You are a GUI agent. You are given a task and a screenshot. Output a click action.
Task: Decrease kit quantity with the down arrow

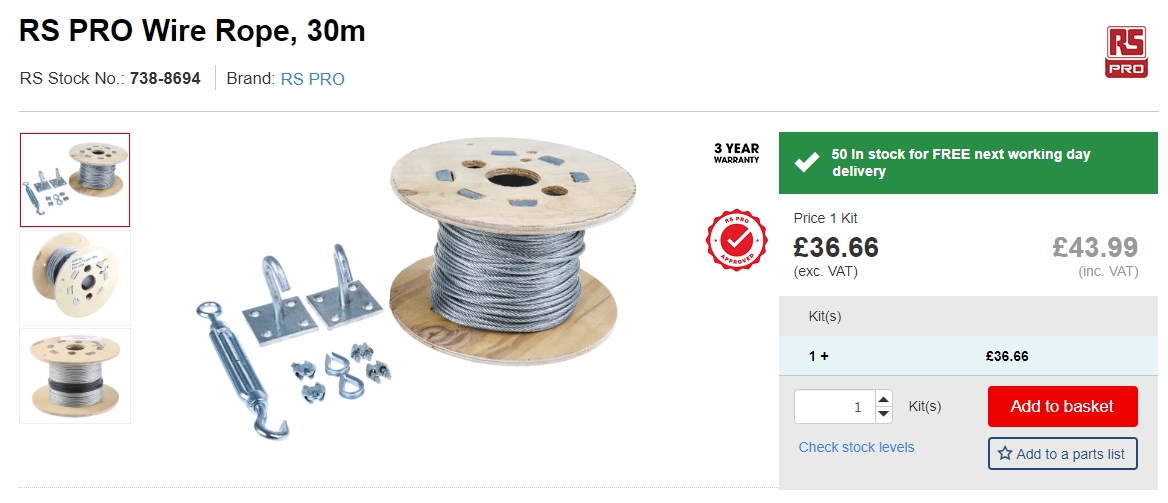pyautogui.click(x=883, y=415)
